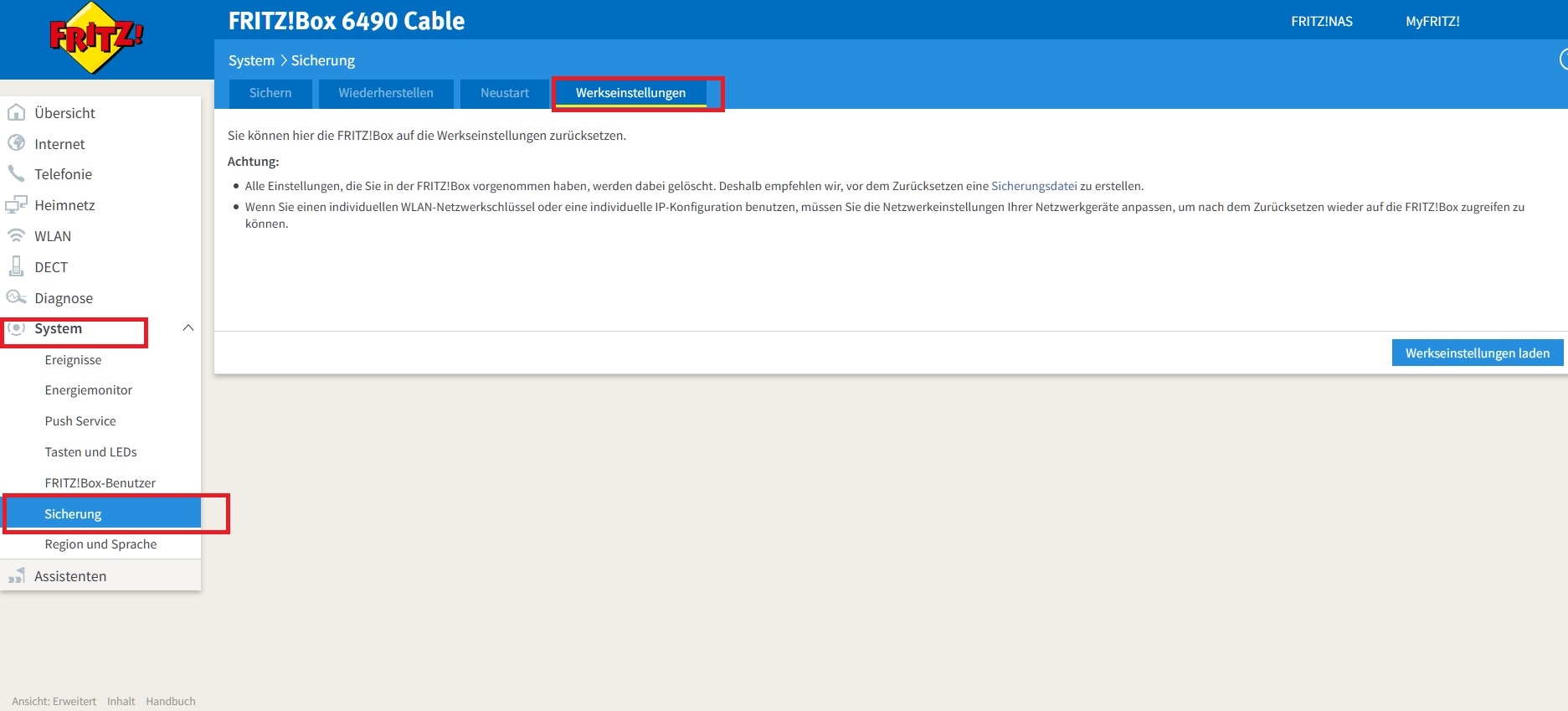
Task: Open Tasten und LEDs submenu item
Action: [x=90, y=452]
